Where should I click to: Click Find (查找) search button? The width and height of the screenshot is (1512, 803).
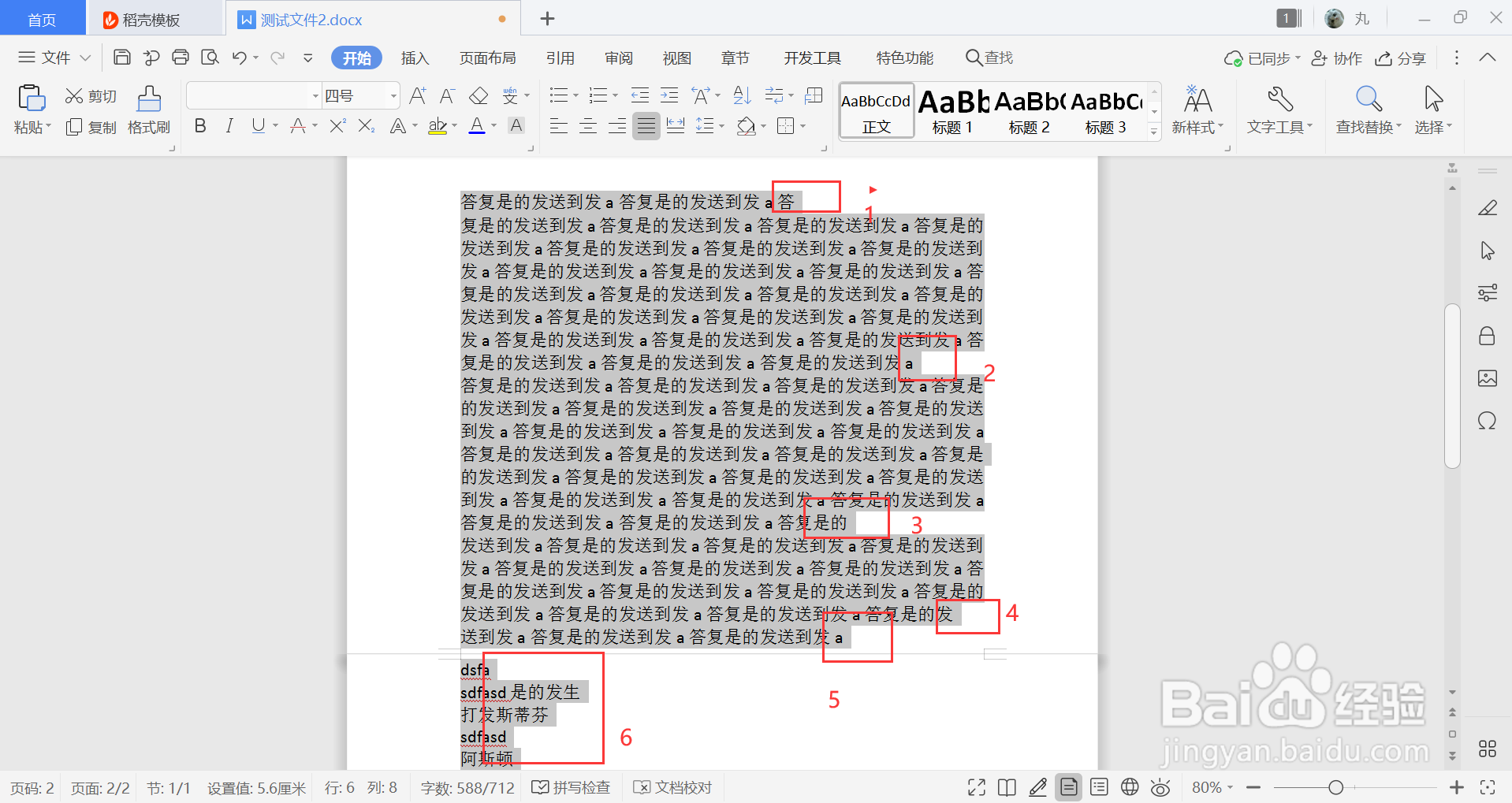point(989,58)
